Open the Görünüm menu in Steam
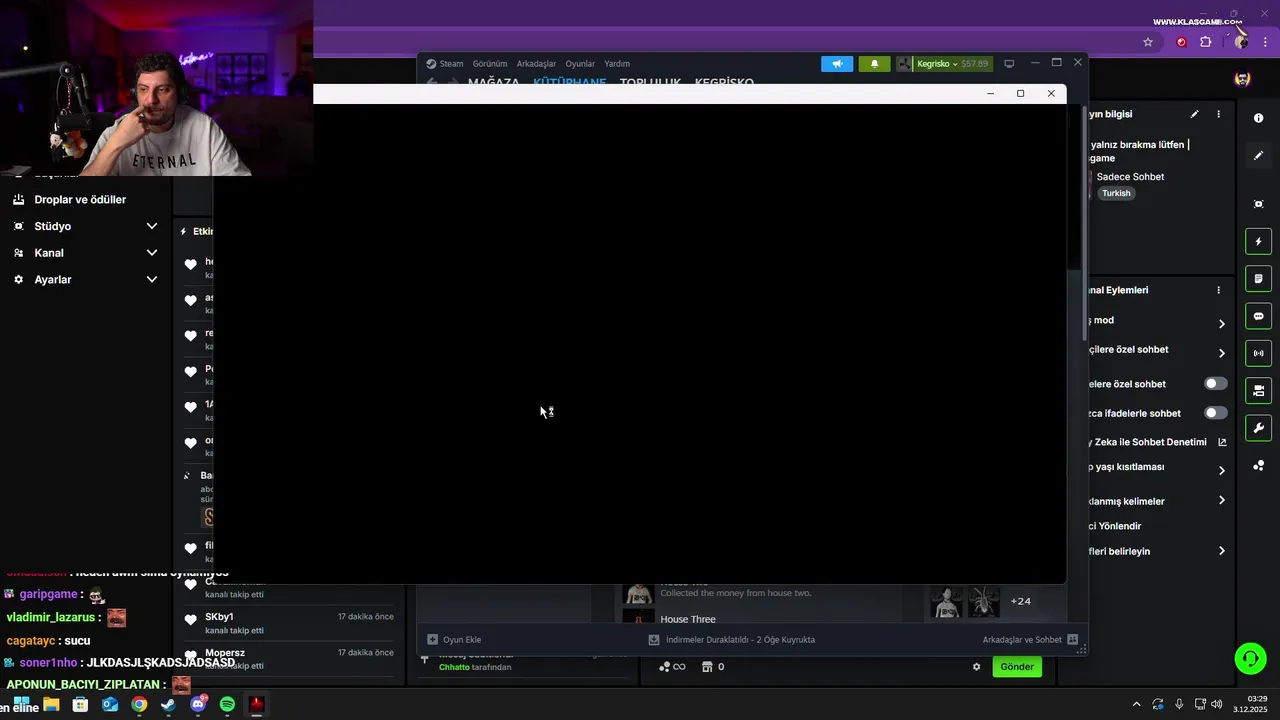This screenshot has width=1280, height=720. click(x=490, y=64)
